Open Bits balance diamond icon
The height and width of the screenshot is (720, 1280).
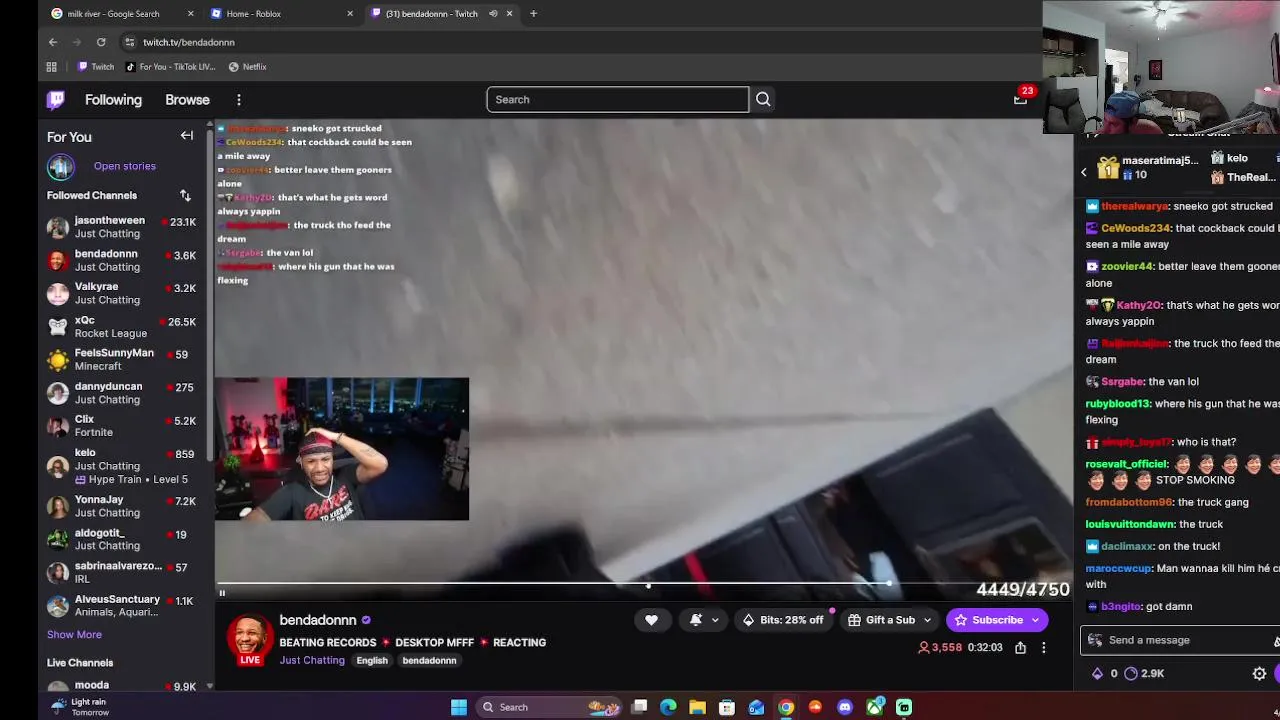1097,673
